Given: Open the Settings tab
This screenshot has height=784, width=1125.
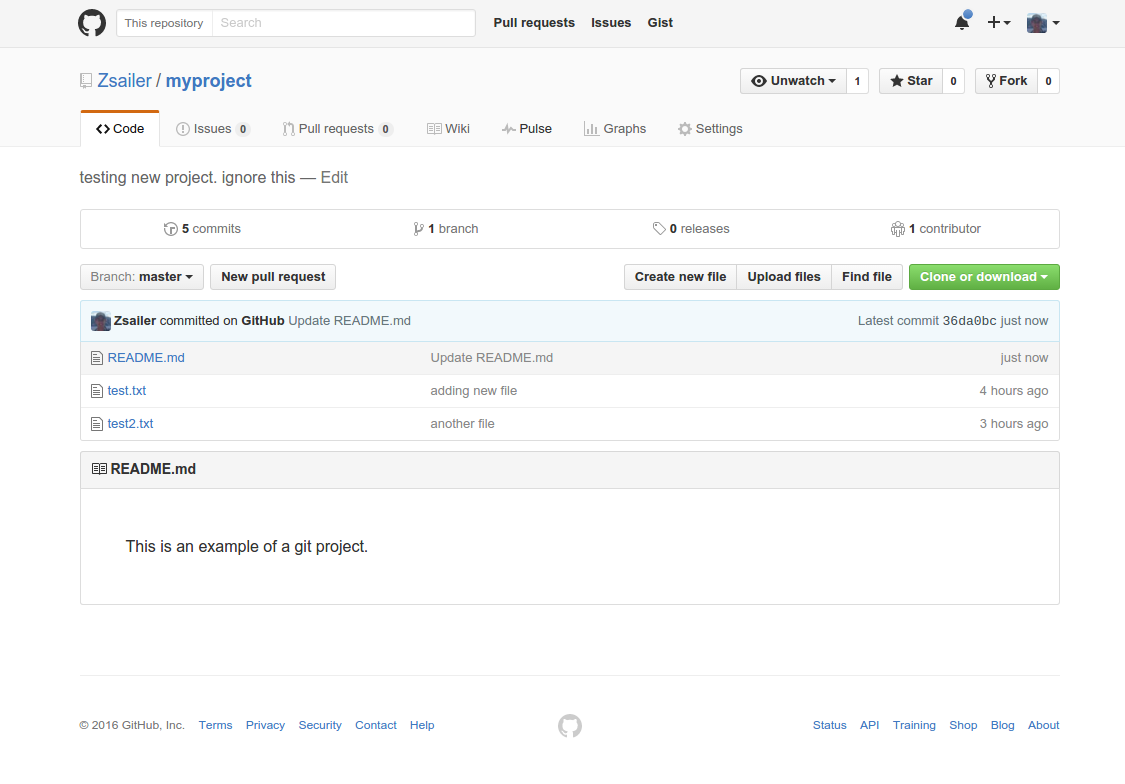Looking at the screenshot, I should point(710,129).
